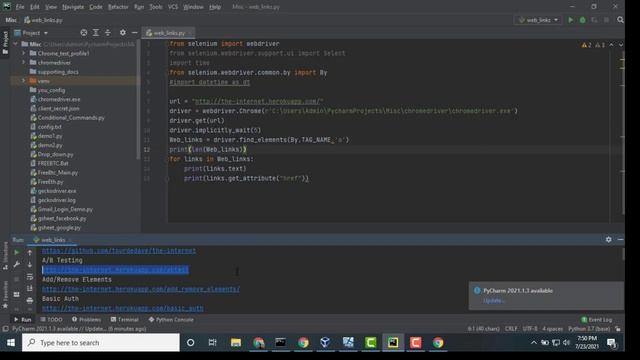The image size is (640, 360).
Task: Rerun program in Run panel
Action: click(17, 252)
